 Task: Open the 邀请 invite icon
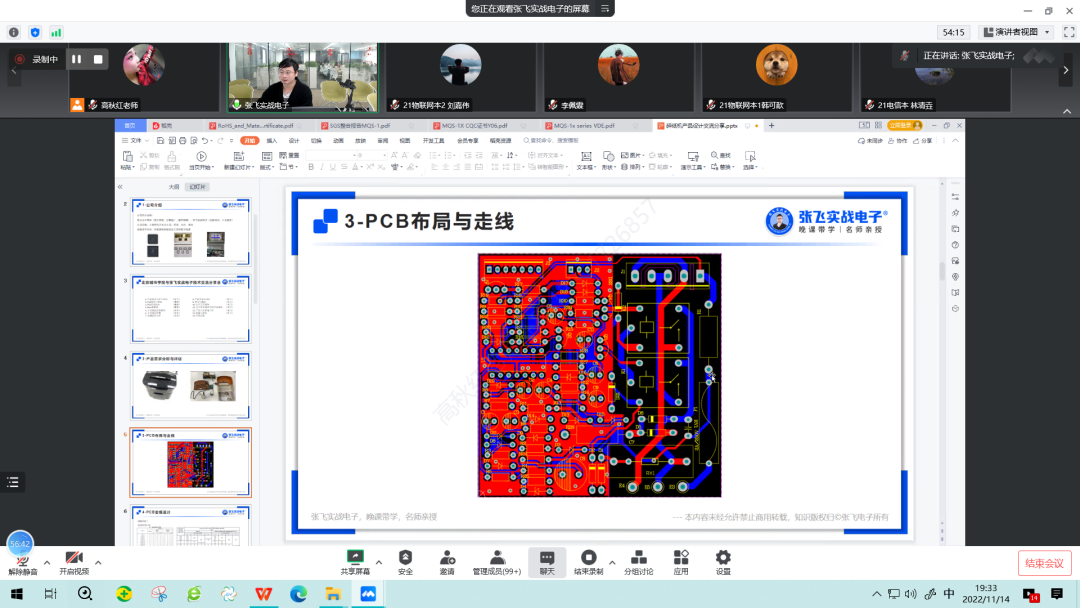[447, 558]
